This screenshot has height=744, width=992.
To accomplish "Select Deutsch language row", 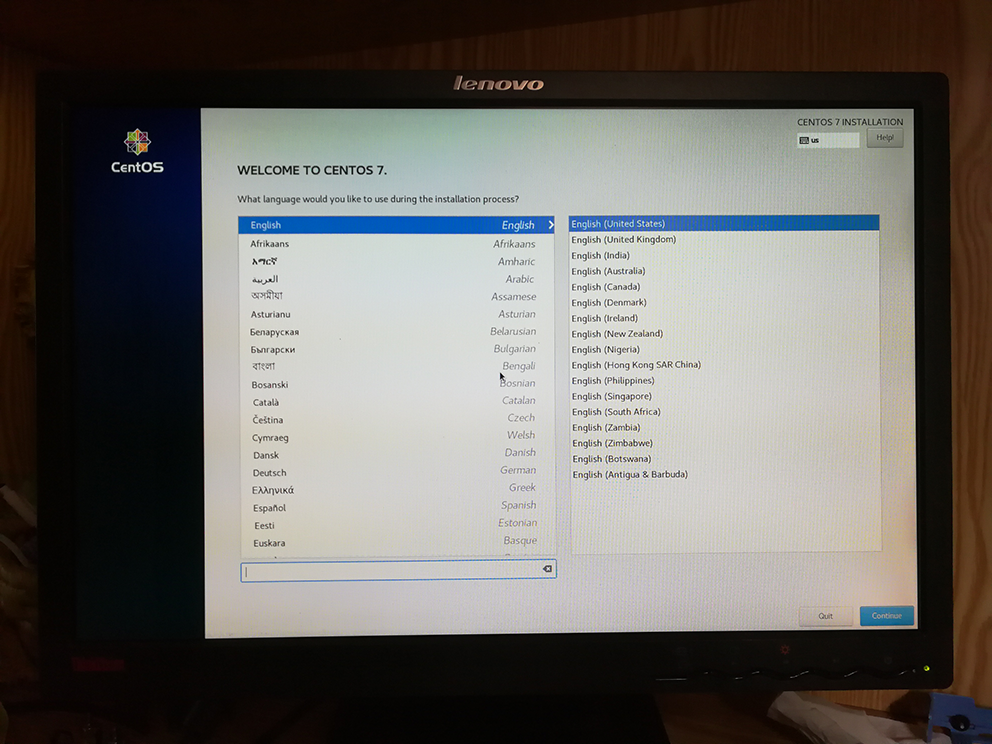I will [396, 472].
